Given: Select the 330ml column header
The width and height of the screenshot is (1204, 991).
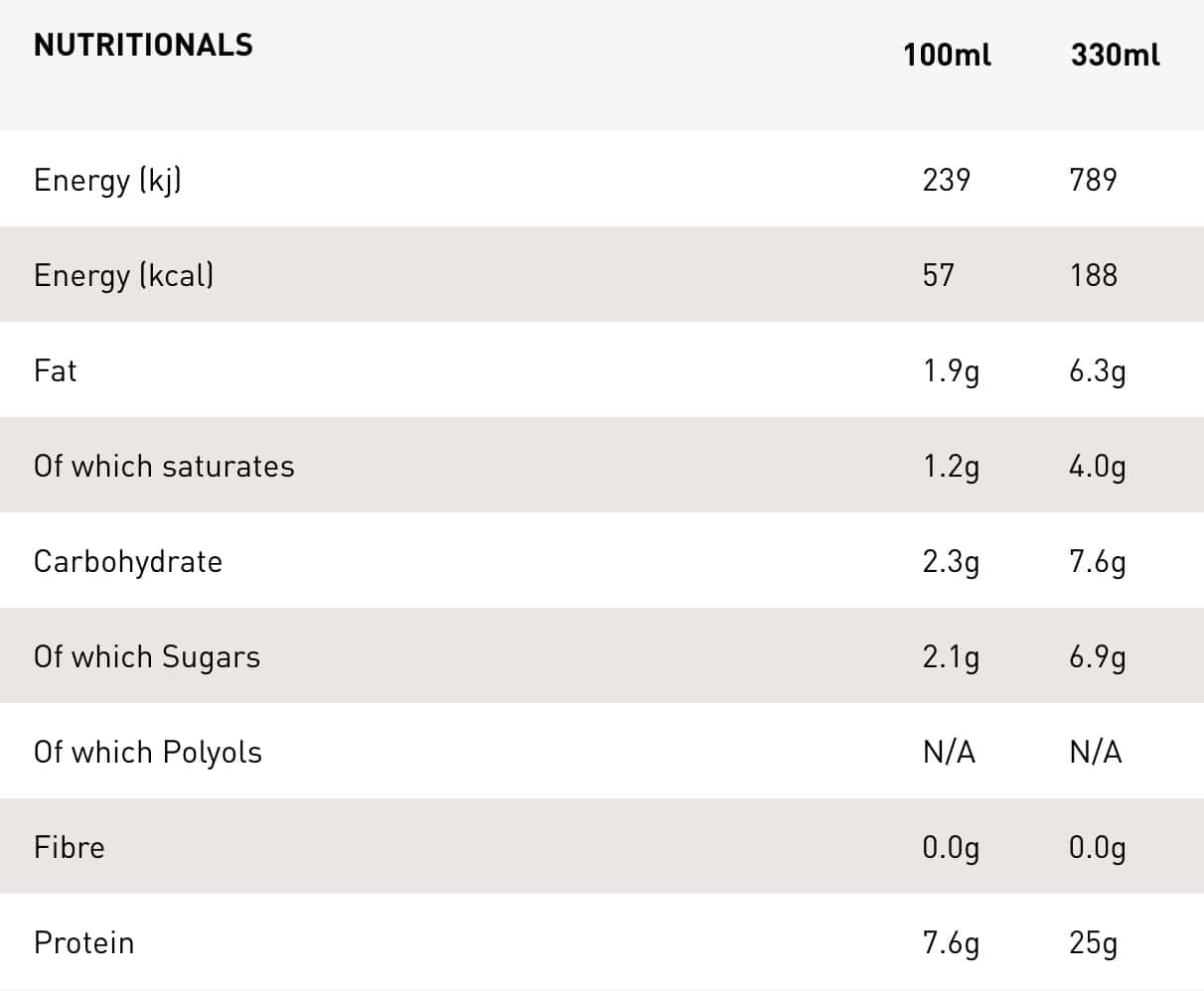Looking at the screenshot, I should [x=1115, y=55].
